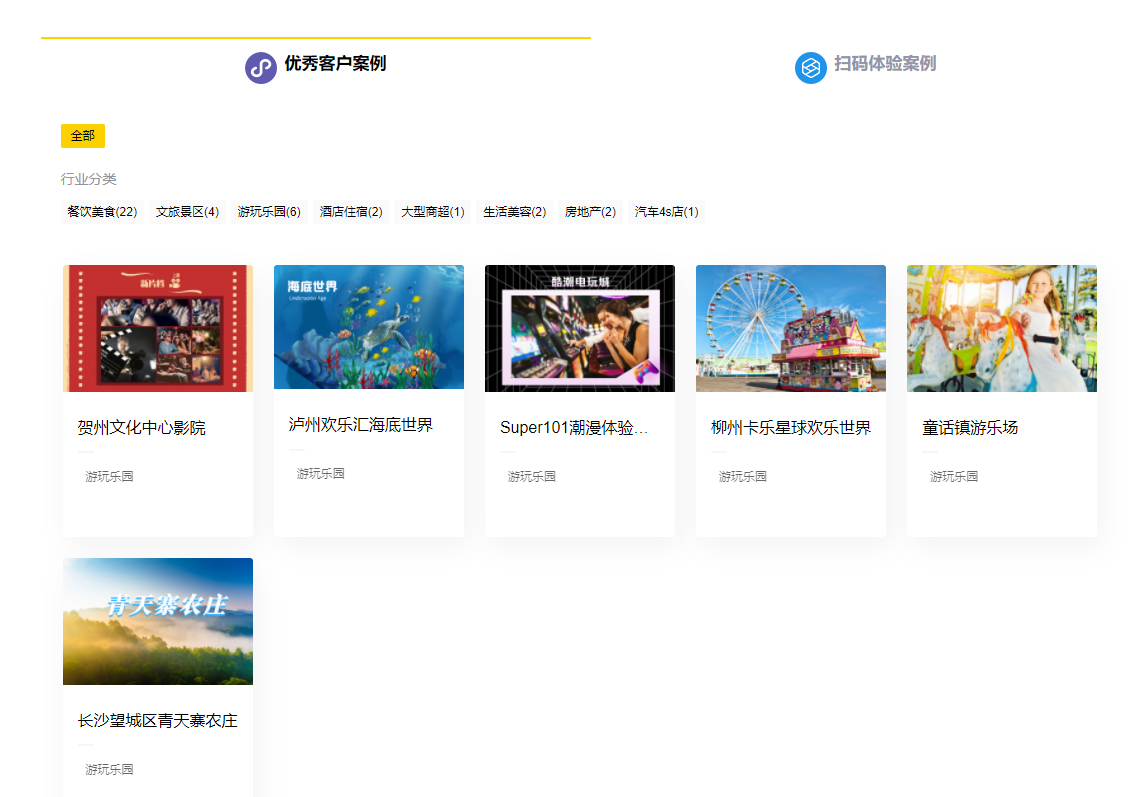This screenshot has width=1135, height=797.
Task: Open the Super101潮漫体验 arcade thumbnail
Action: click(579, 327)
